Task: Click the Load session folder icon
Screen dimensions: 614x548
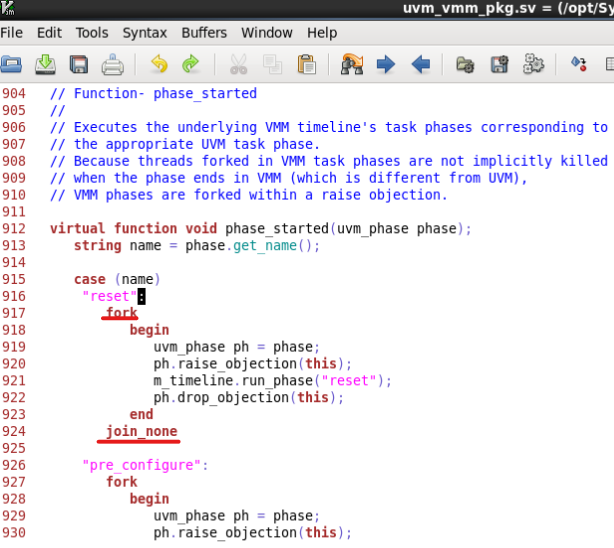Action: click(x=465, y=64)
